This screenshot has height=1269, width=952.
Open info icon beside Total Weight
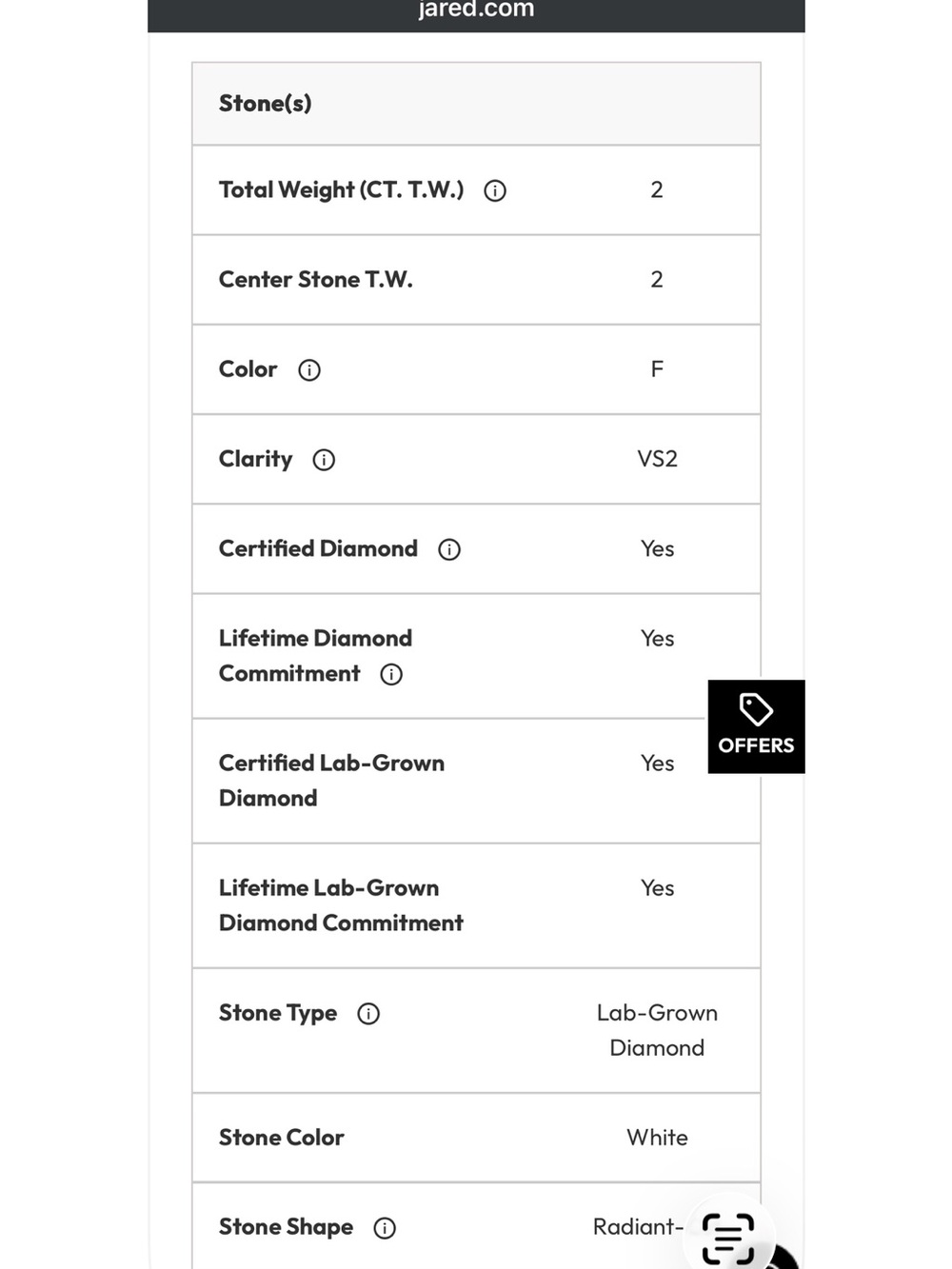click(x=495, y=191)
